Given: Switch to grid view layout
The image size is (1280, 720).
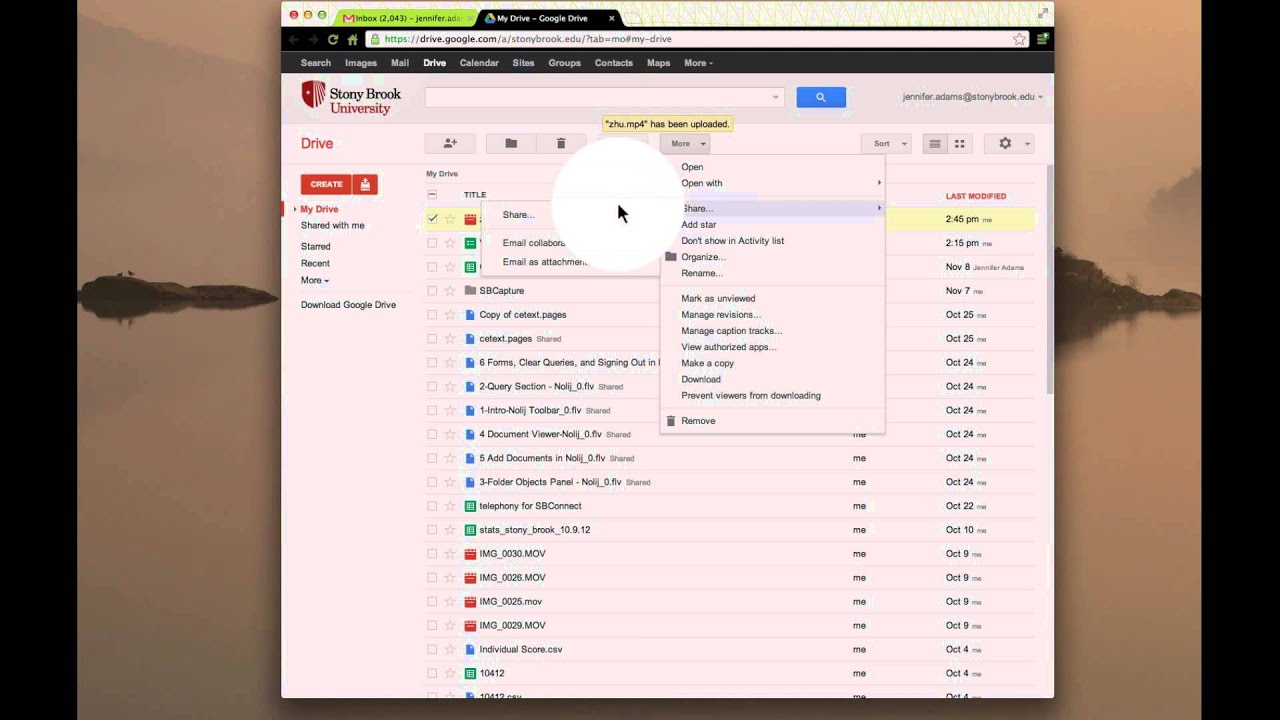Looking at the screenshot, I should (959, 144).
